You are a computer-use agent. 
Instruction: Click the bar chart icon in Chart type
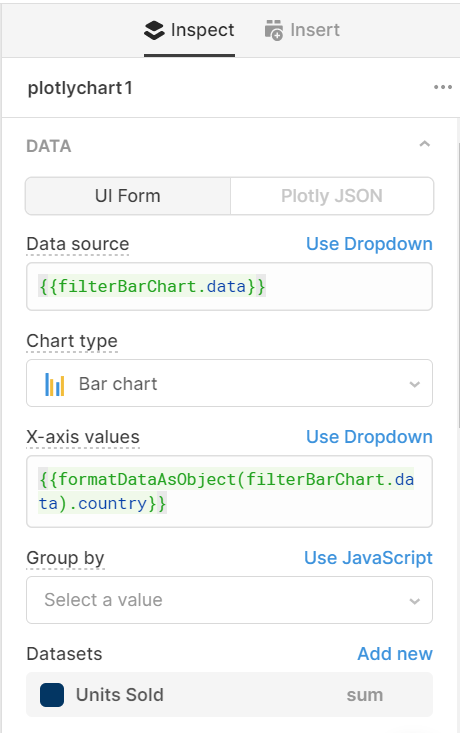55,384
